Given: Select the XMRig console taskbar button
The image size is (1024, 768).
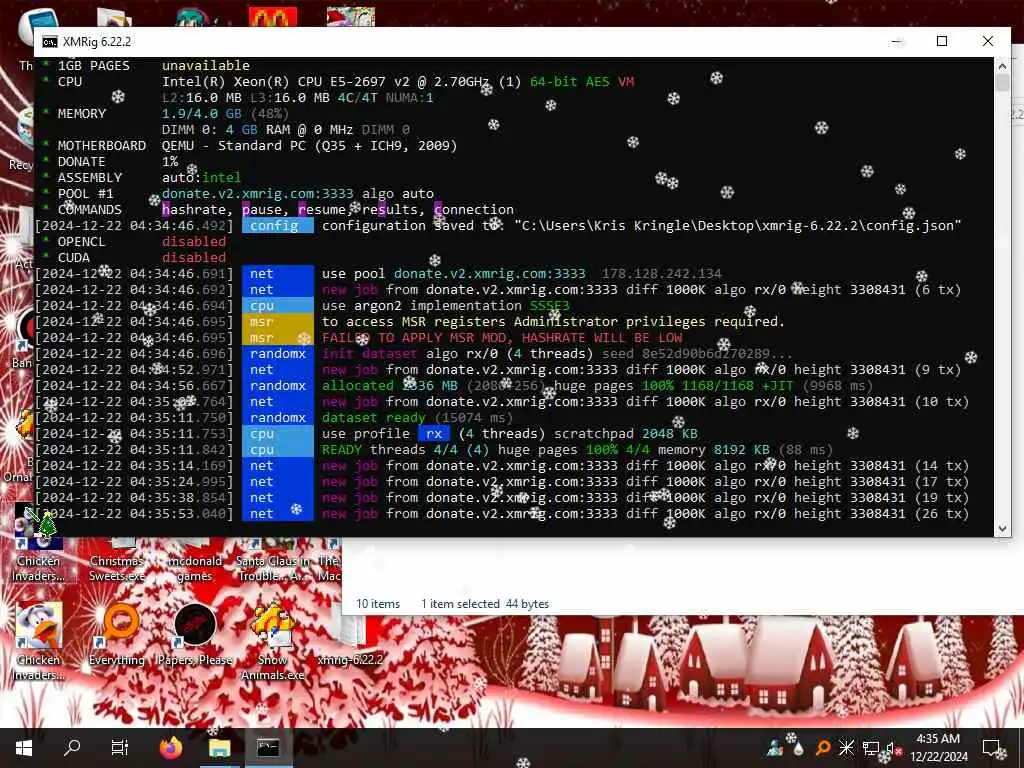Looking at the screenshot, I should (268, 748).
